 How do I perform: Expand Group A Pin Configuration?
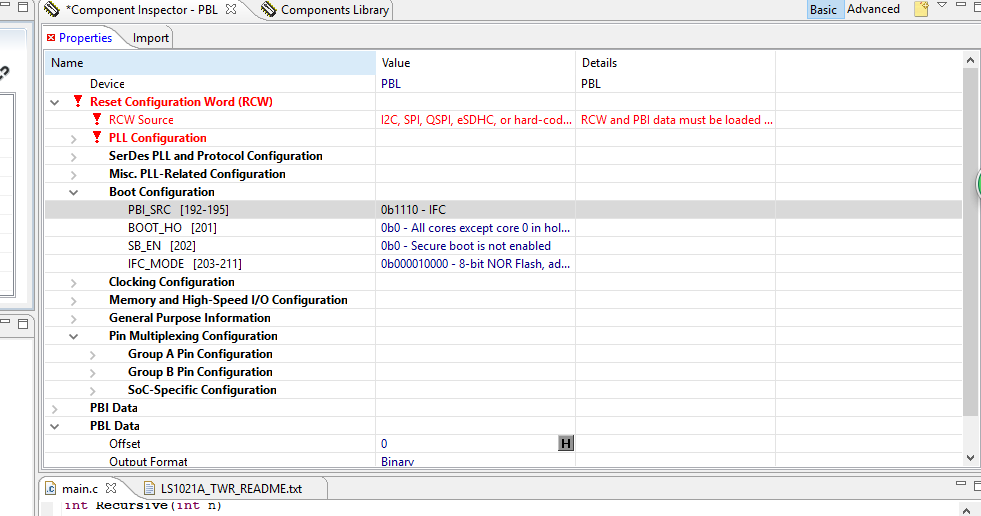coord(93,355)
